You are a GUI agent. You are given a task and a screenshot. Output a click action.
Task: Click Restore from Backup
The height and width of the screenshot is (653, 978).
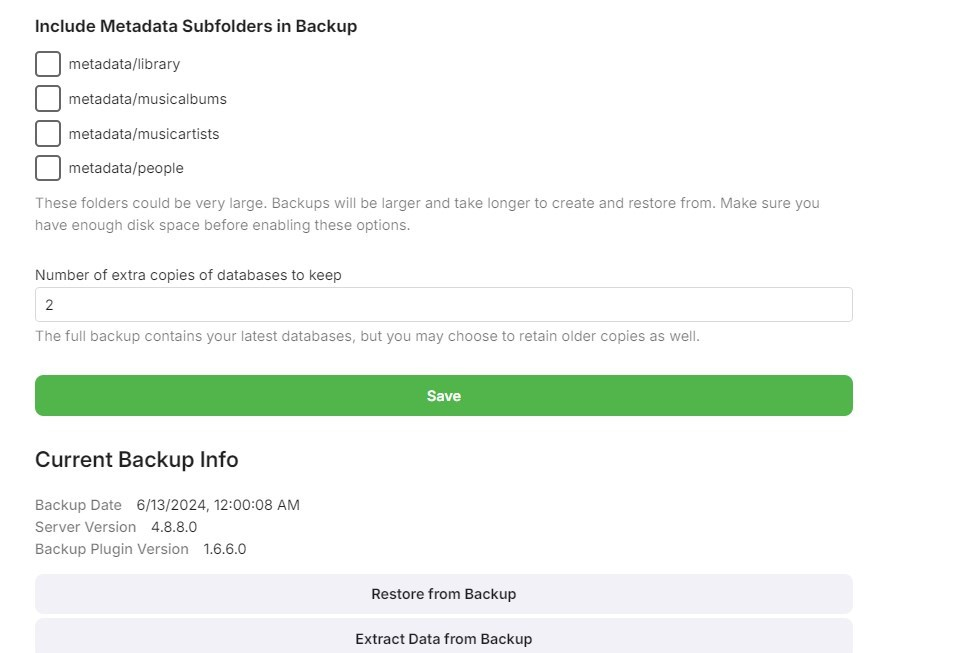[443, 594]
